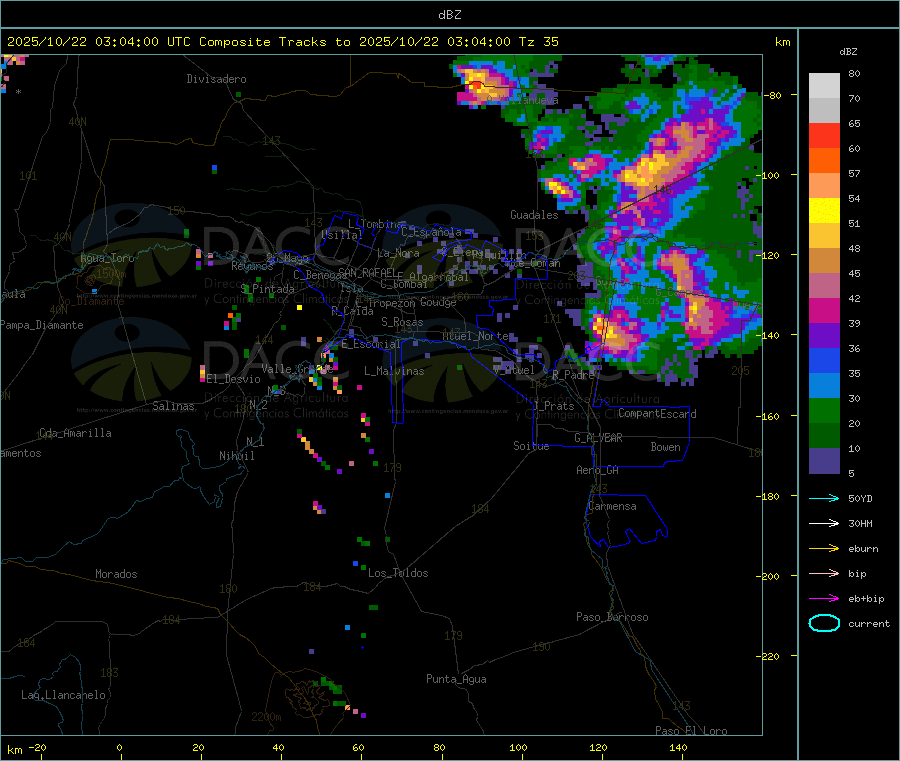Click the green 30 dBZ color swatch
The image size is (900, 761).
824,410
